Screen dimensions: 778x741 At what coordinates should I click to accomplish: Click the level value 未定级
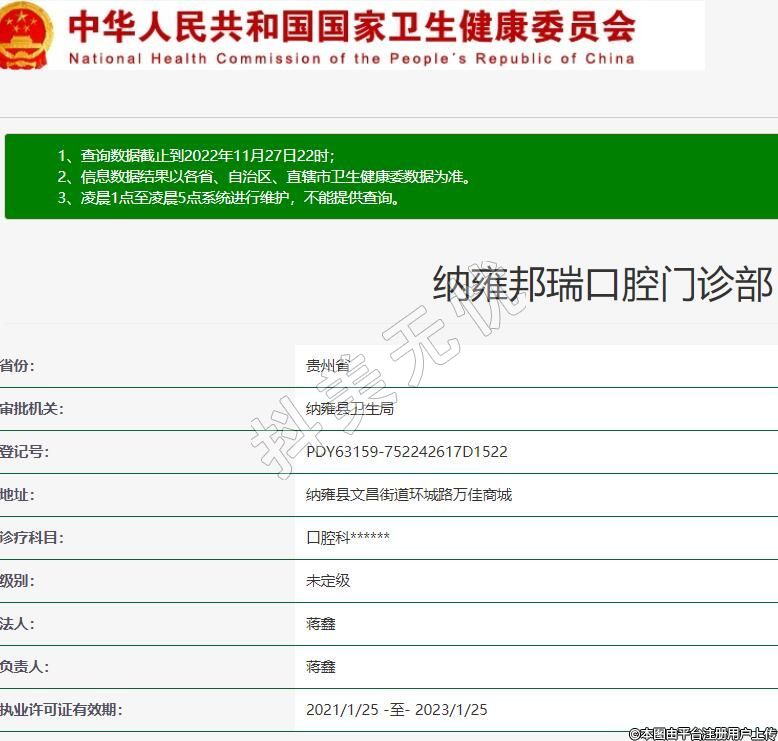[x=327, y=581]
